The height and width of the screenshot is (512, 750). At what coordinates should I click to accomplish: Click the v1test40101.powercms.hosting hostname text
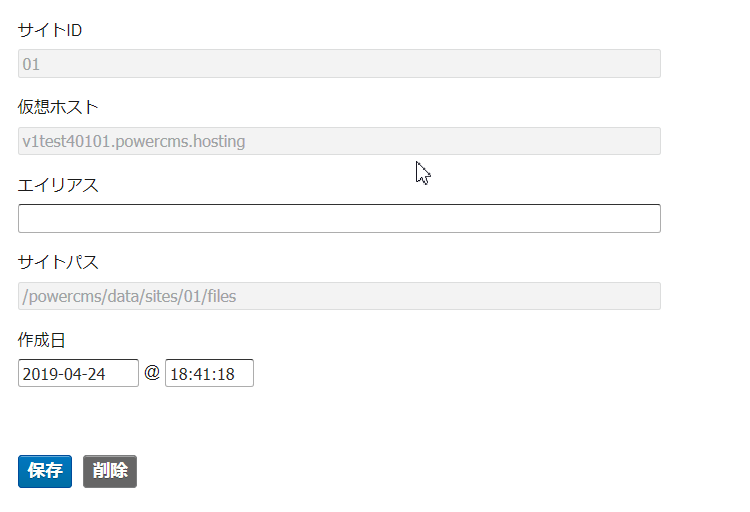coord(134,142)
